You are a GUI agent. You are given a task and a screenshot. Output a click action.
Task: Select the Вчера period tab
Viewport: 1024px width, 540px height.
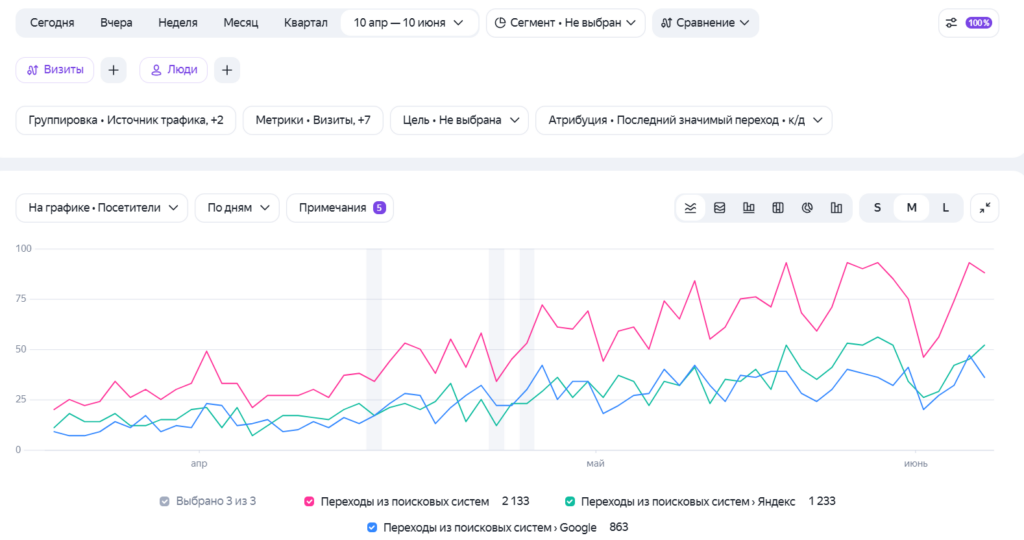116,23
